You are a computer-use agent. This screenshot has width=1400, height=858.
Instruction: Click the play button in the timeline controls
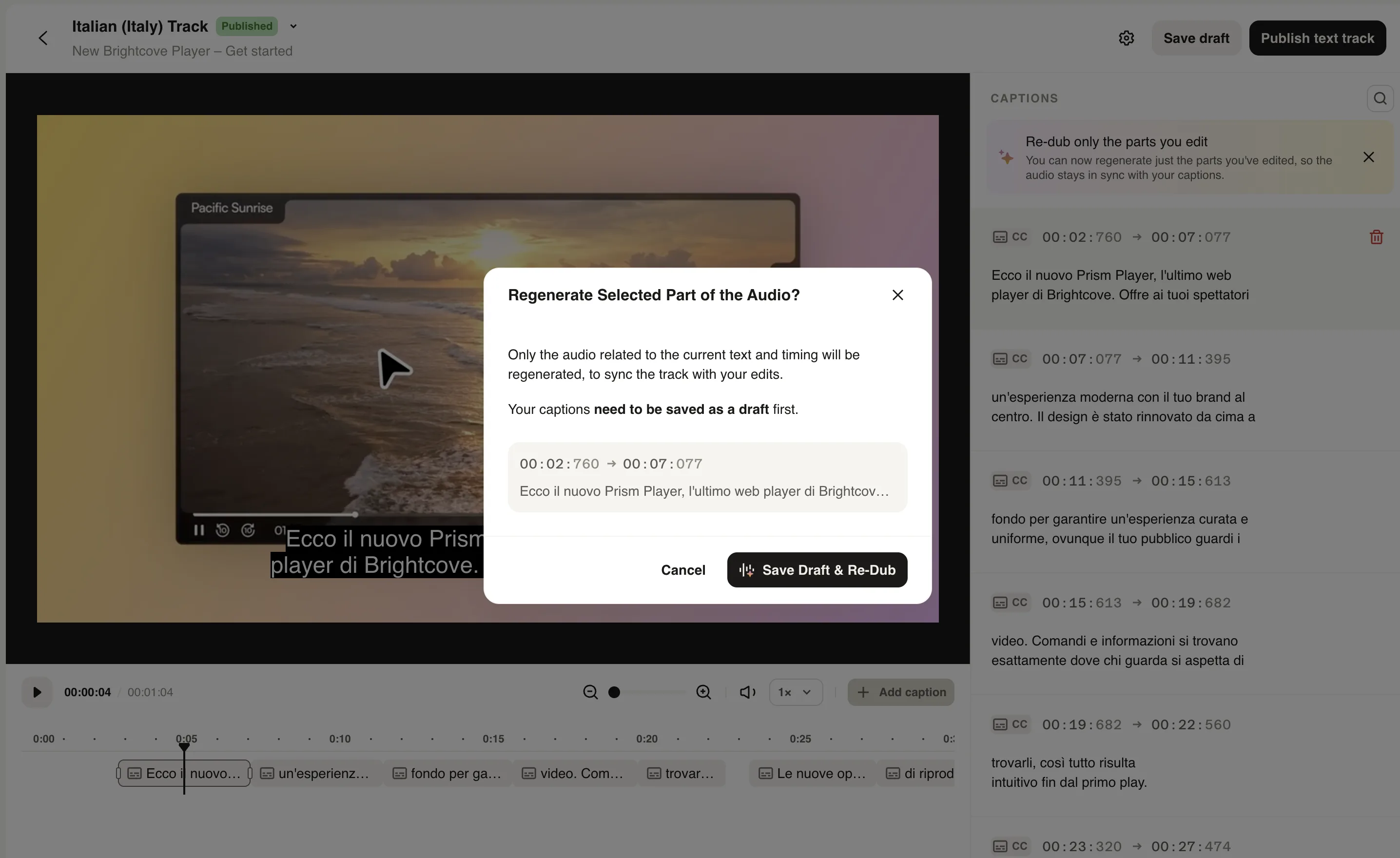(37, 692)
